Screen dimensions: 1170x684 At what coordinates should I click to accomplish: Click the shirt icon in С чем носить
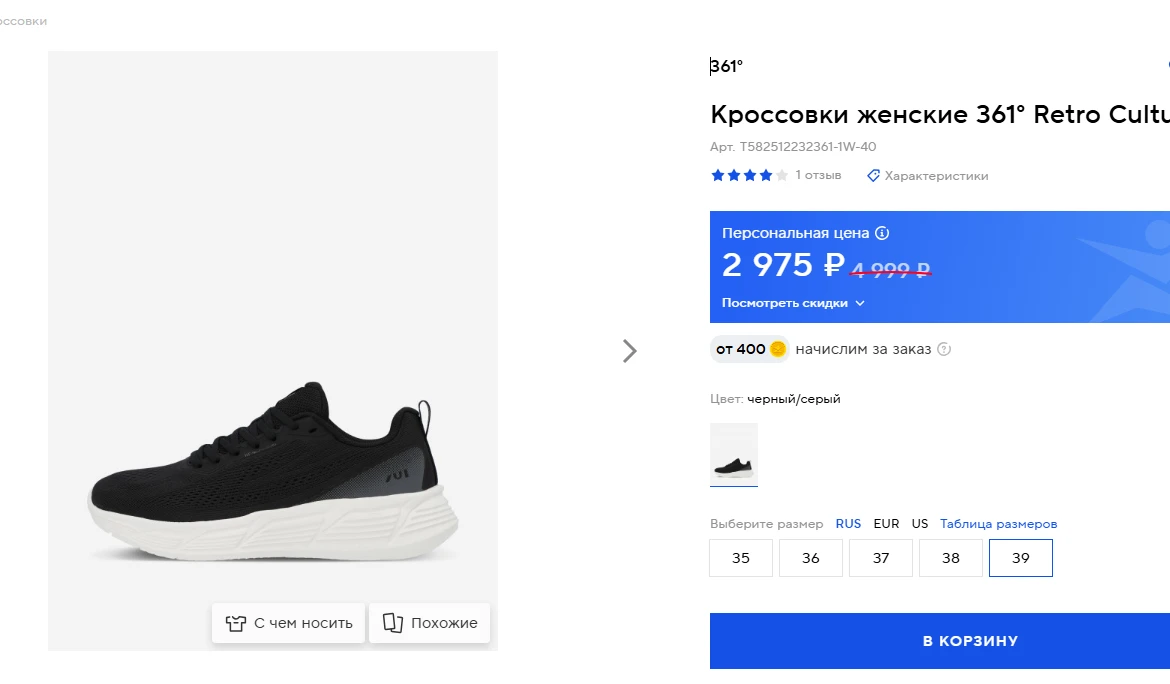point(236,623)
